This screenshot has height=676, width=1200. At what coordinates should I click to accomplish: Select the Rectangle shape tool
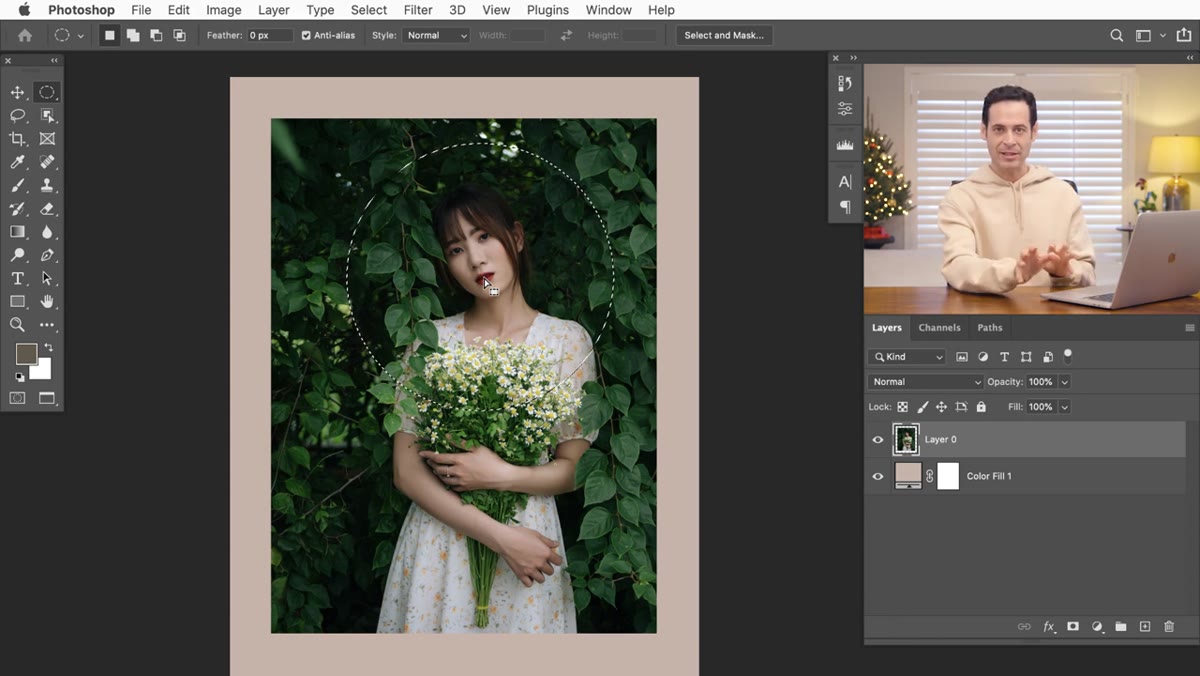coord(17,301)
